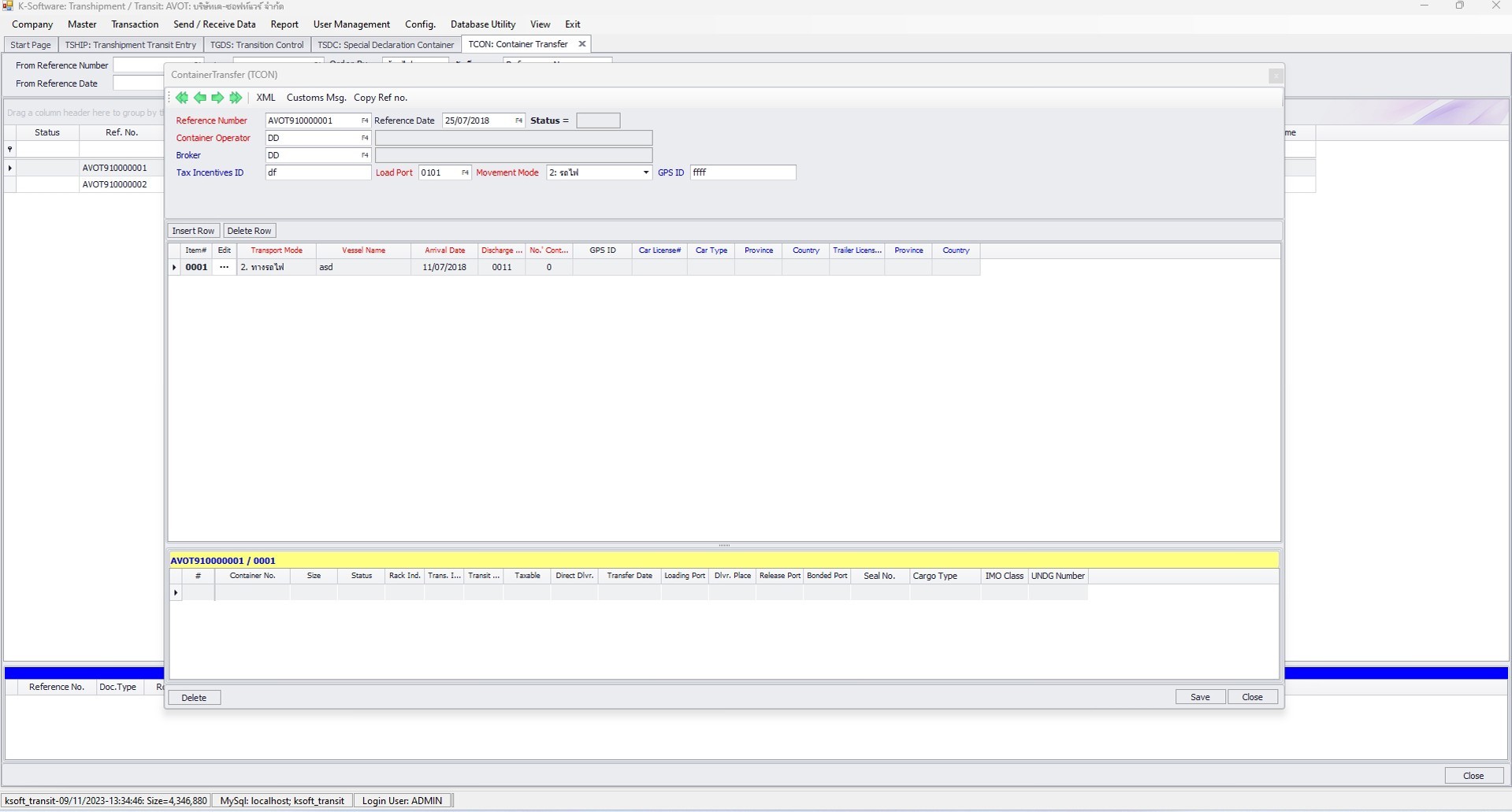The width and height of the screenshot is (1512, 812).
Task: Click Customs Msg. in the dialog toolbar
Action: pyautogui.click(x=316, y=97)
